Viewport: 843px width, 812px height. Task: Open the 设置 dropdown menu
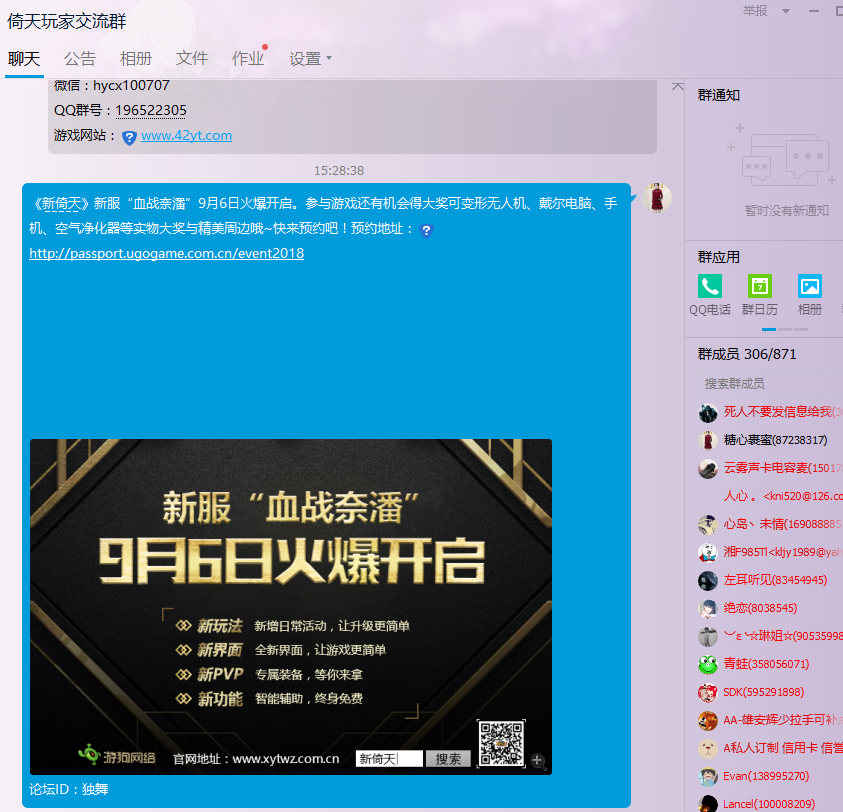point(310,59)
